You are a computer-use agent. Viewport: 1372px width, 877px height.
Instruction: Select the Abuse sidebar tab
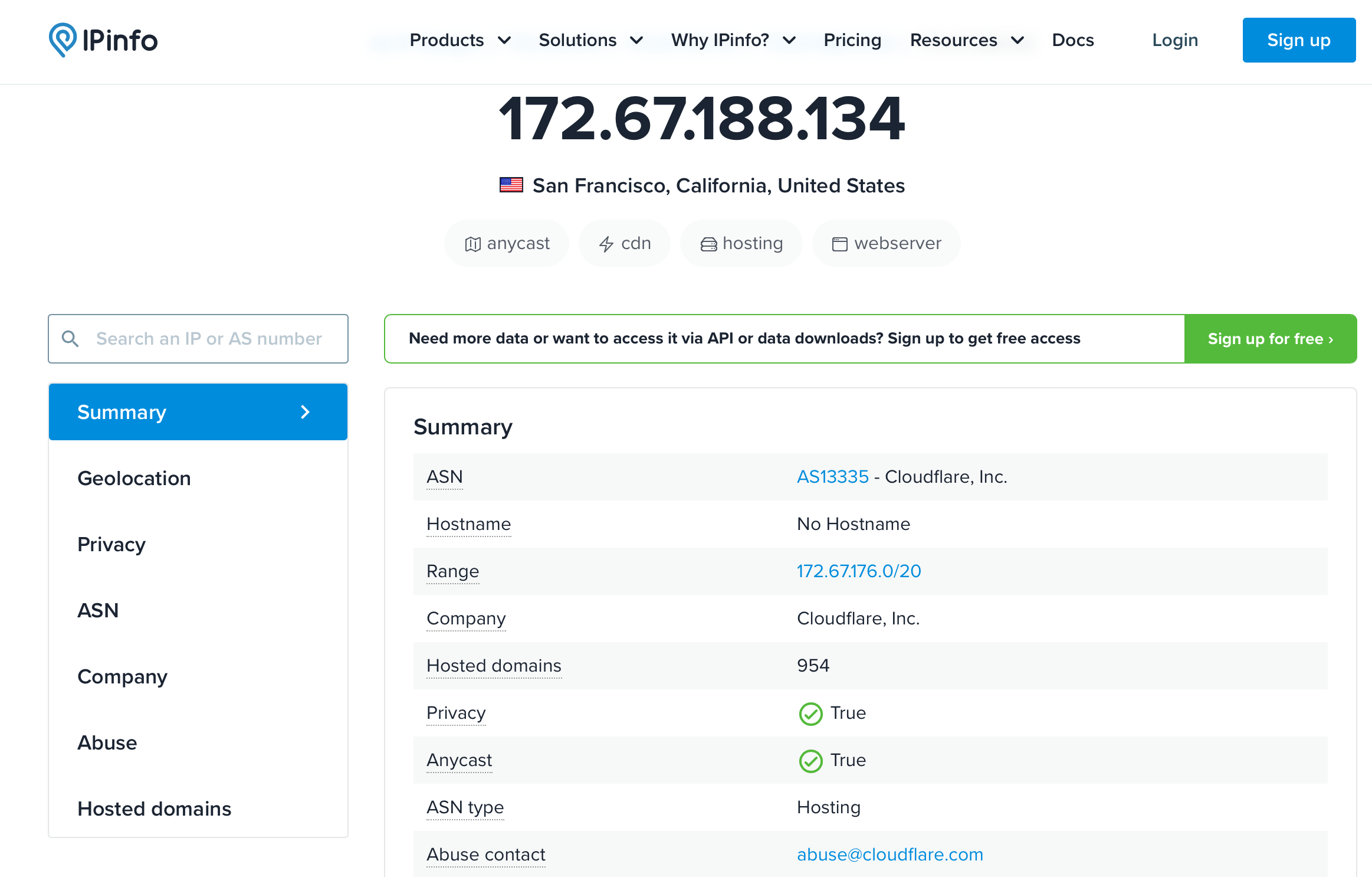pyautogui.click(x=198, y=742)
